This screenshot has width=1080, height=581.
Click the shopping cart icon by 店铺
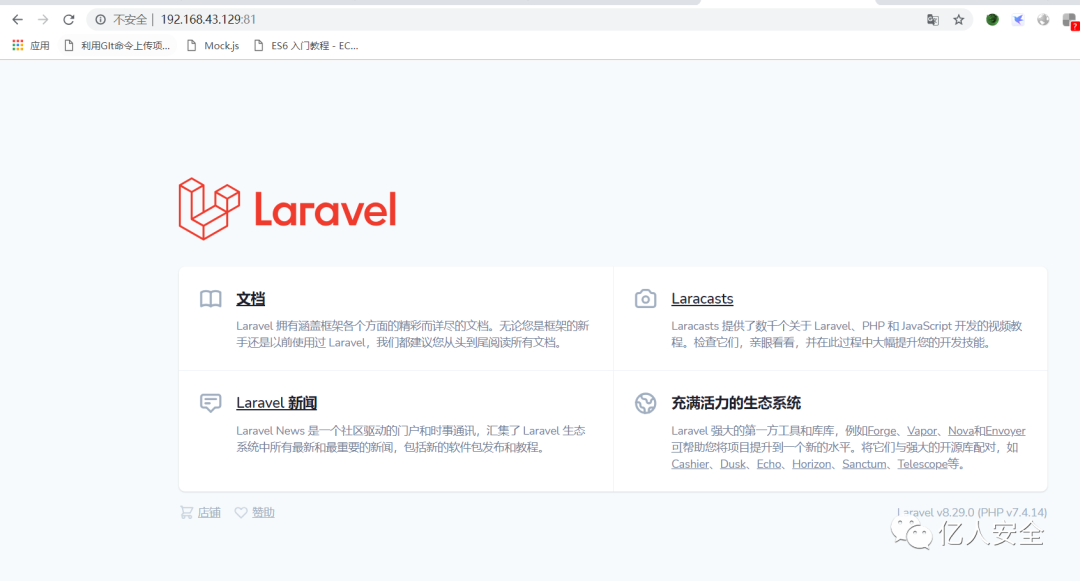click(x=186, y=512)
